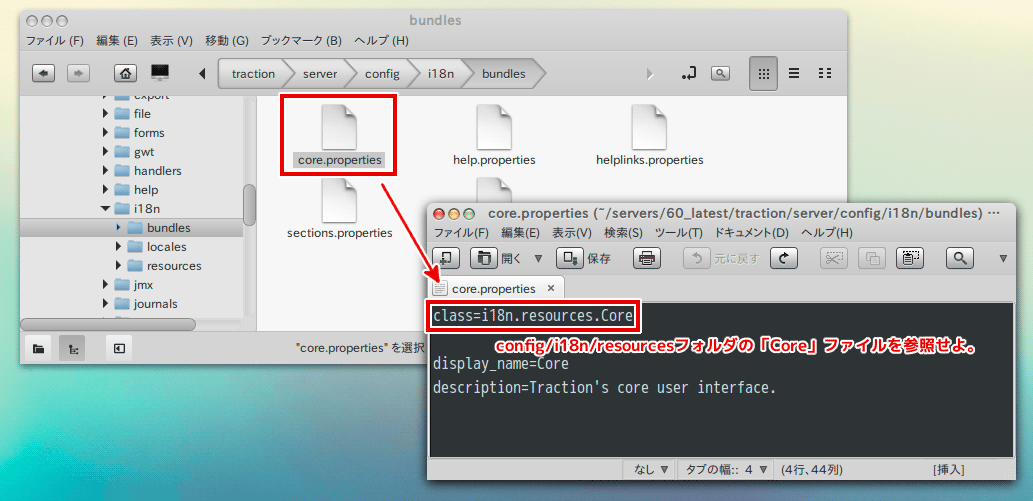Switch file manager to compact view

(x=825, y=74)
